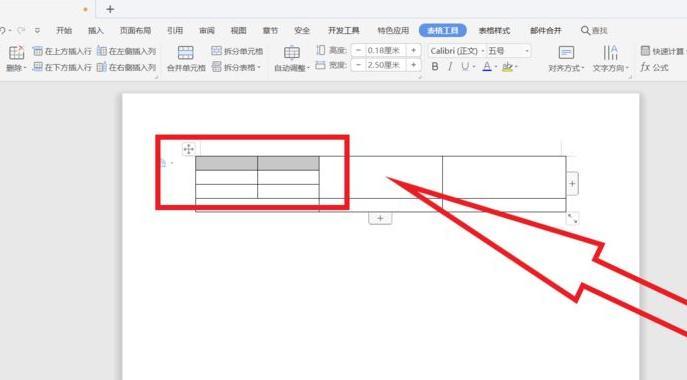Screen dimensions: 687x380
Task: Click the redo arrow in quick access
Action: point(21,30)
